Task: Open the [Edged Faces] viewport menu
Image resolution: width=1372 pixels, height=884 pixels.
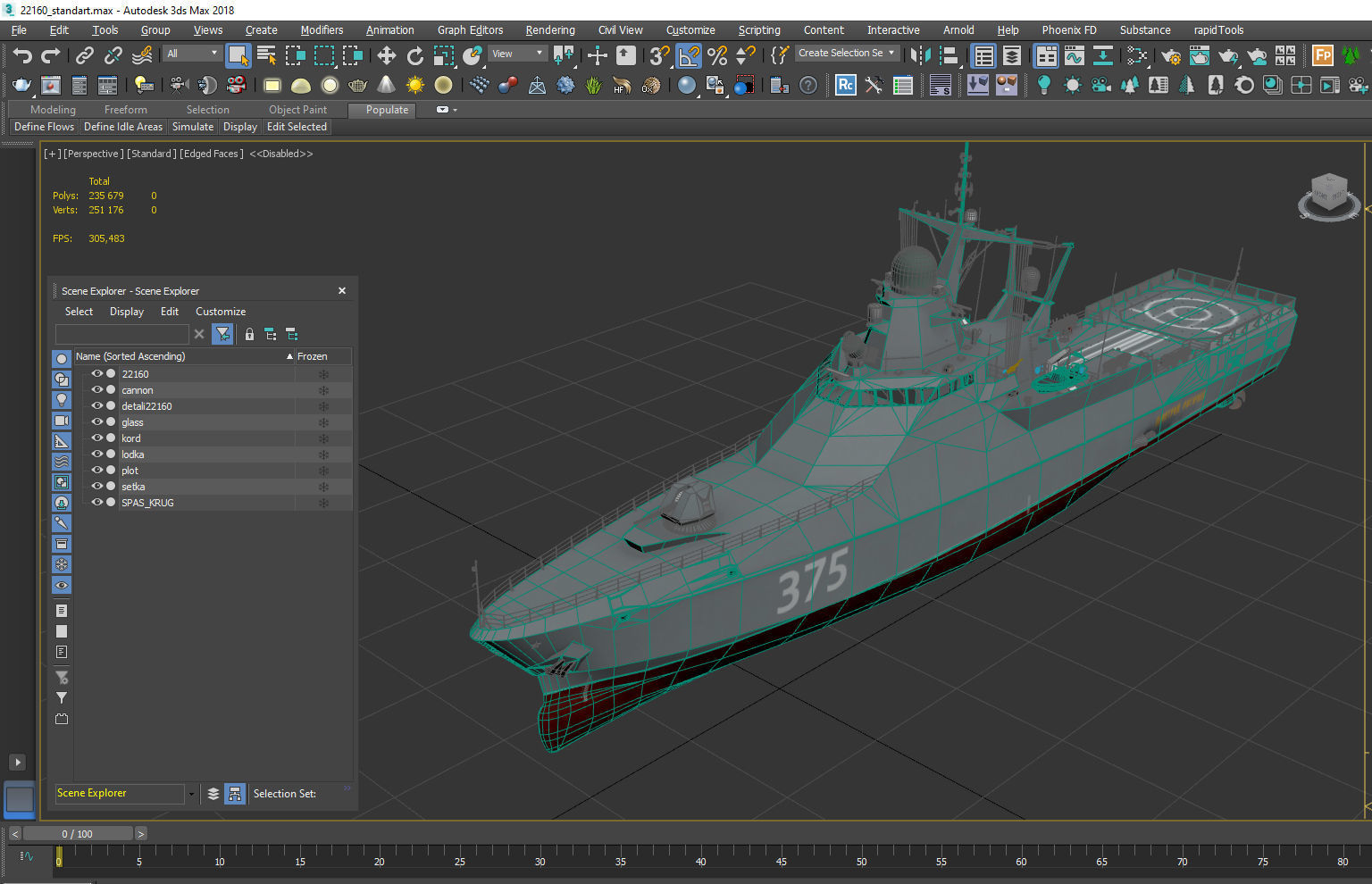Action: pos(212,154)
